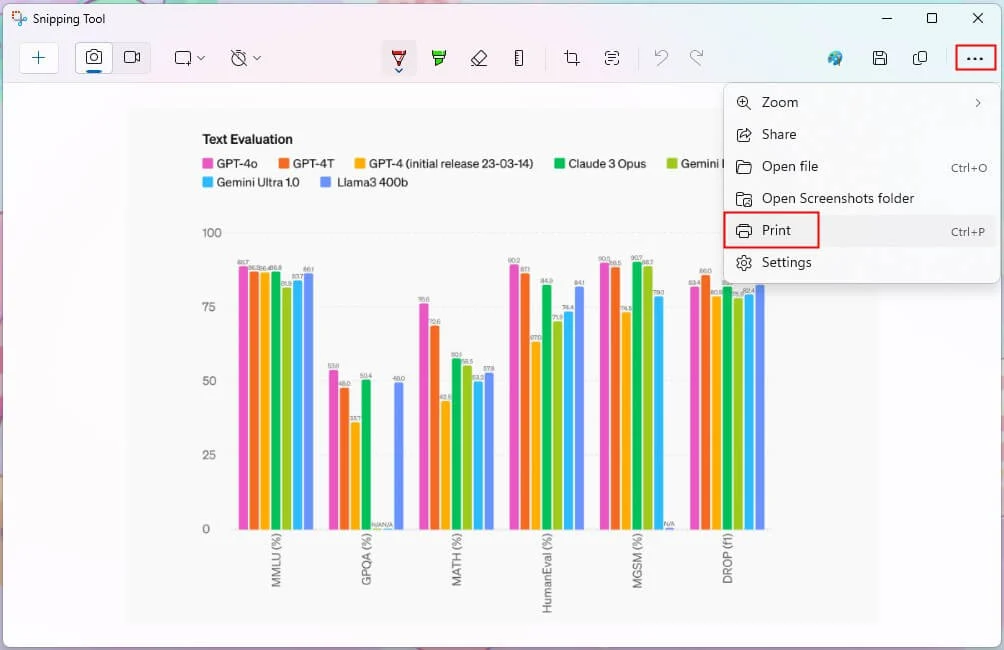Choose Print from the menu
Image resolution: width=1004 pixels, height=650 pixels.
861,231
